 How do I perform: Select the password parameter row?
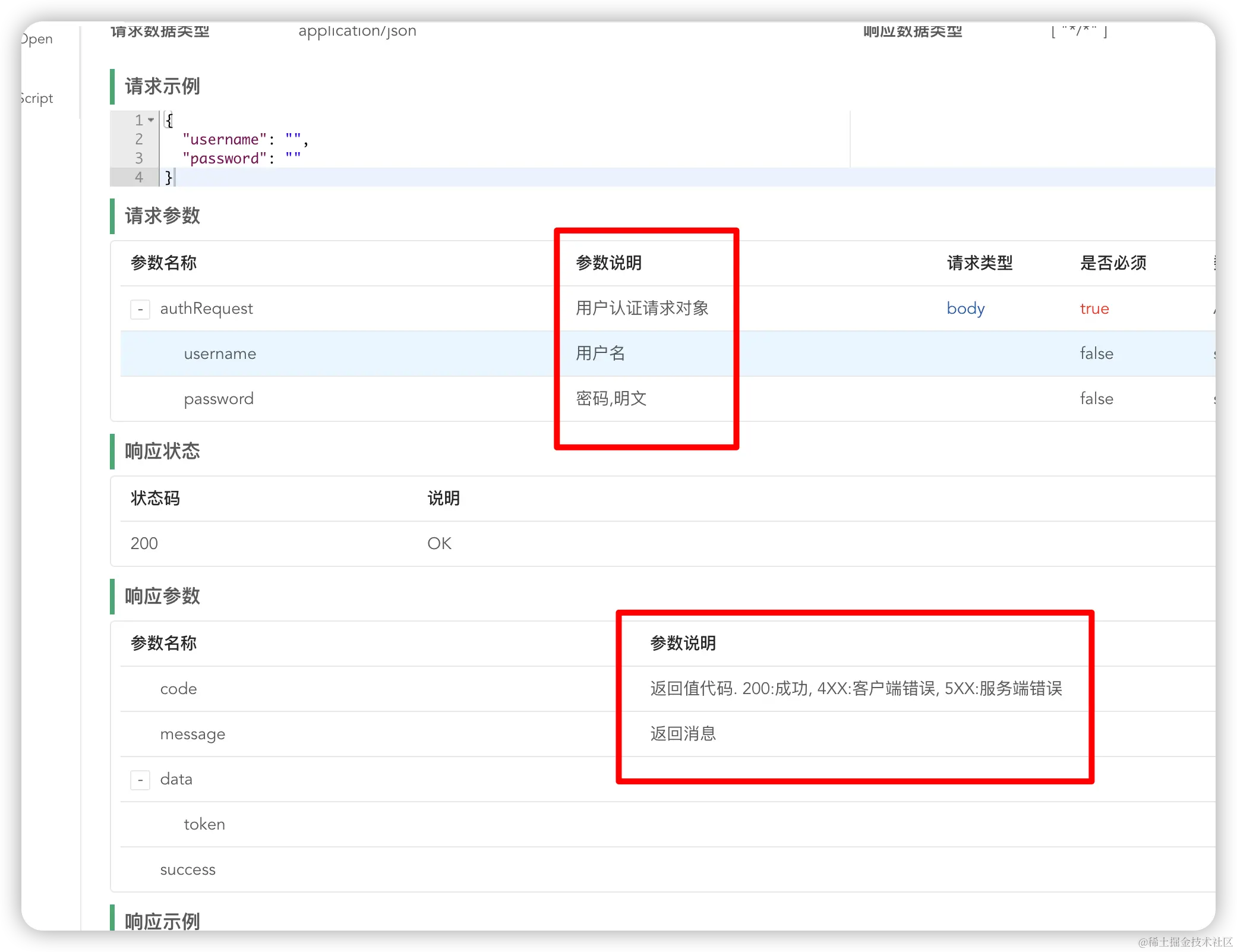tap(219, 399)
